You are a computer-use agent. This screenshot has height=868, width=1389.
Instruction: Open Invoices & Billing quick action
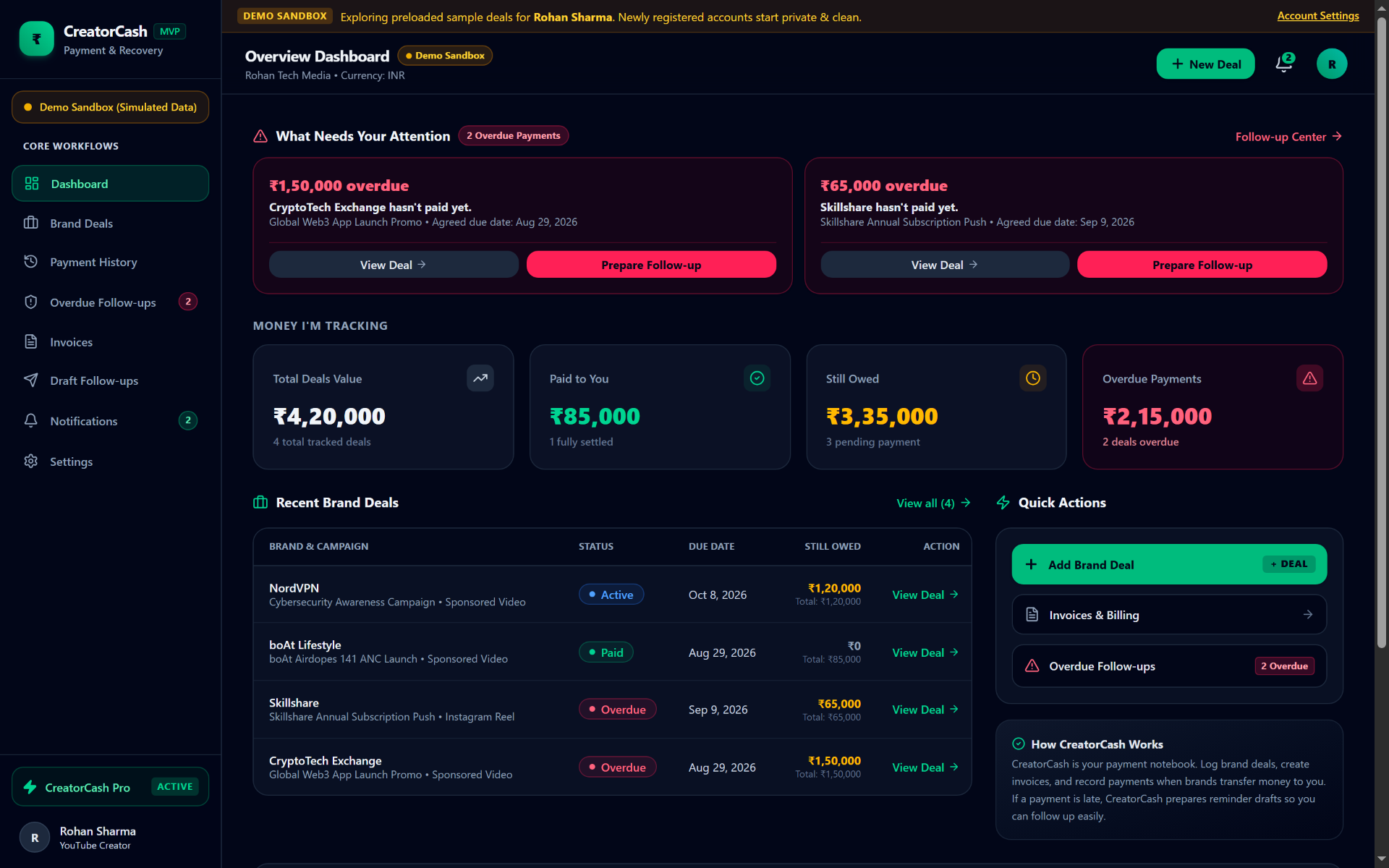1169,615
